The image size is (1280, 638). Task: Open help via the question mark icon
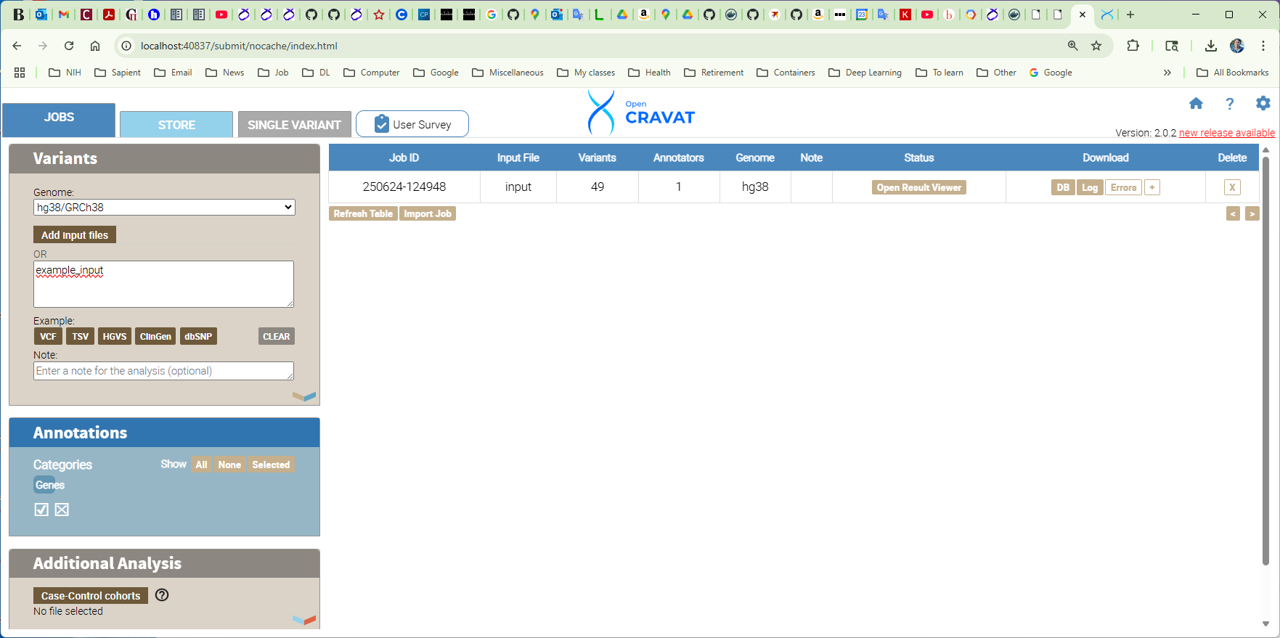click(x=1229, y=104)
